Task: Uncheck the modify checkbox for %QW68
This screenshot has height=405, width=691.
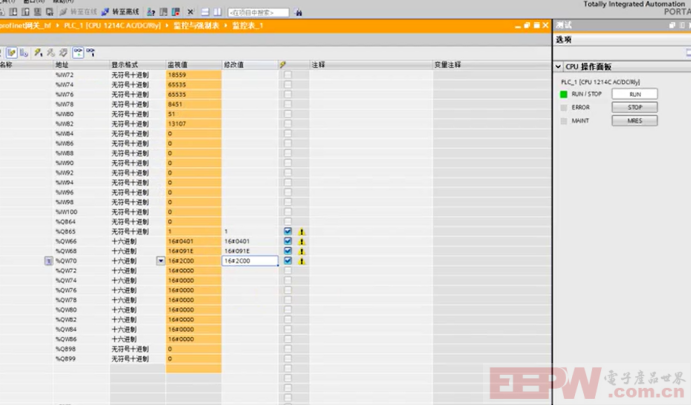Action: click(x=288, y=250)
